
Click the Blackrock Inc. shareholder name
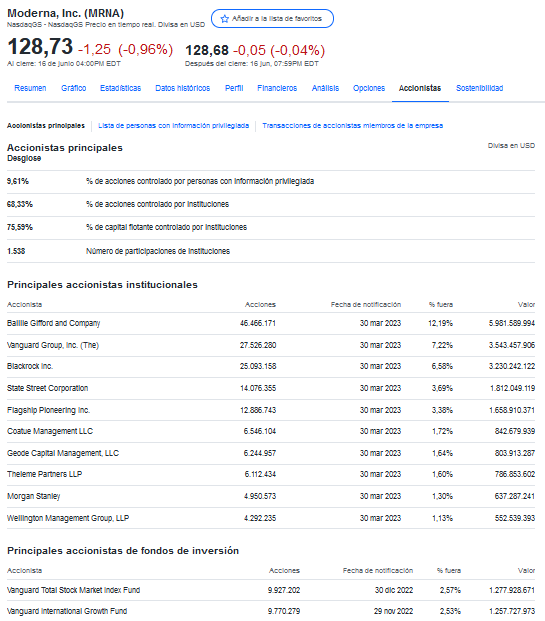[x=30, y=366]
